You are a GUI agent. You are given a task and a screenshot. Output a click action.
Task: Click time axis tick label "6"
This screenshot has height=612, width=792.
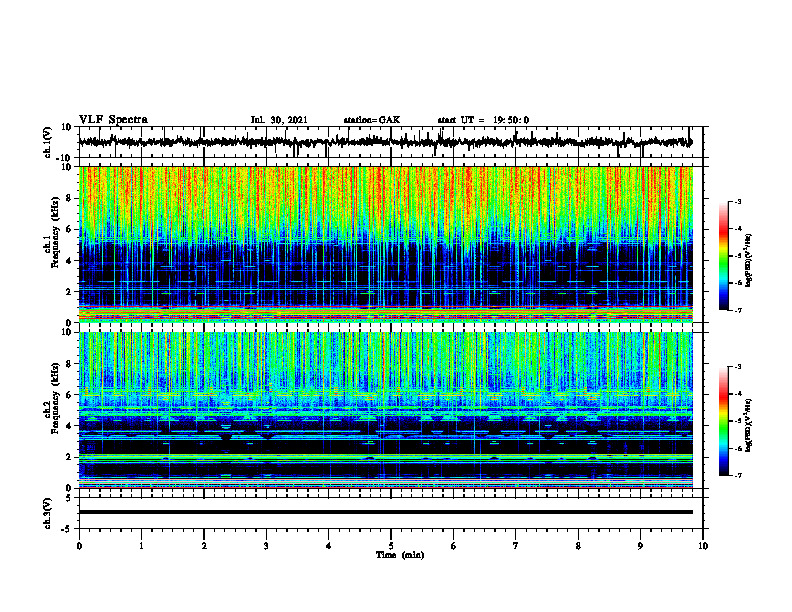[x=454, y=546]
